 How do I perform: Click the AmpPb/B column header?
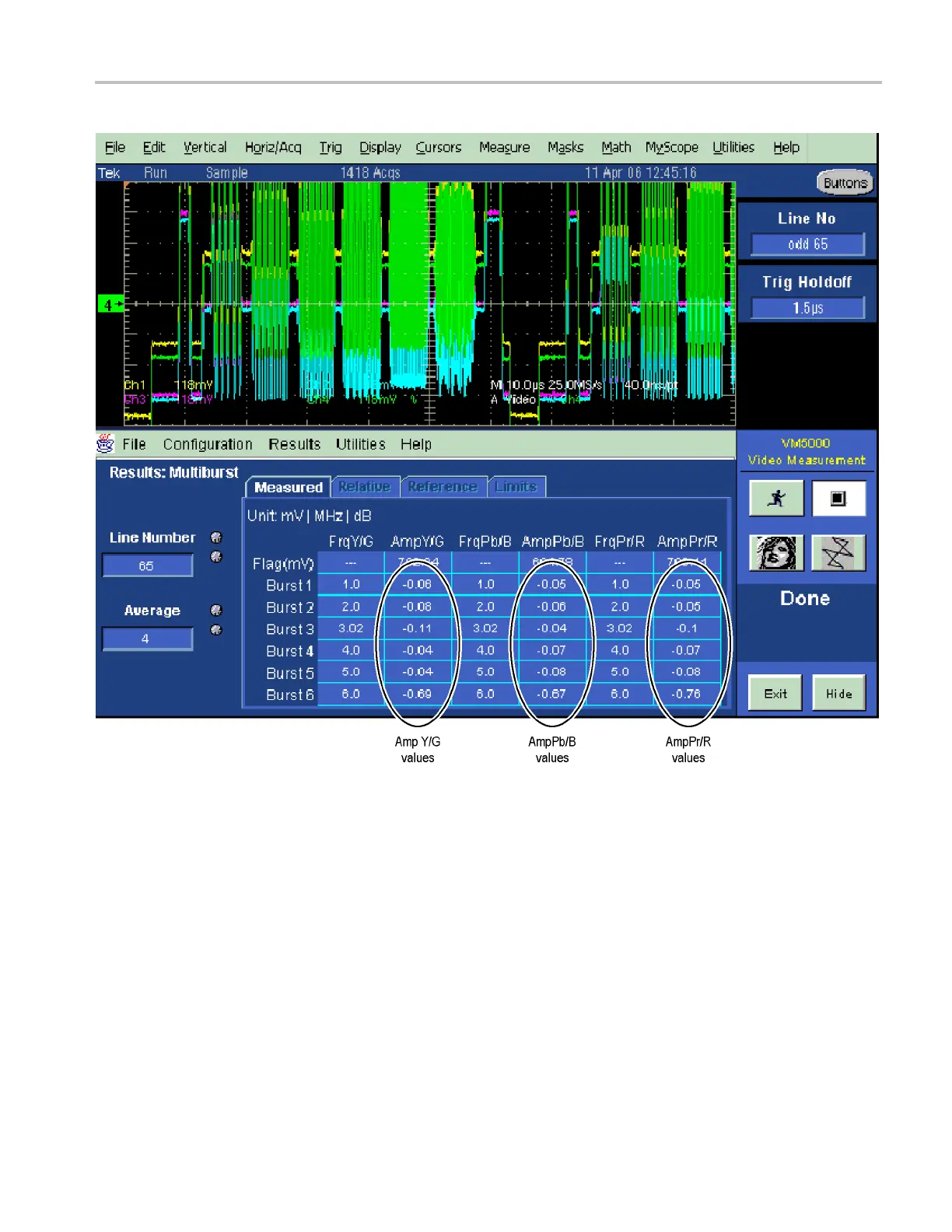tap(552, 541)
